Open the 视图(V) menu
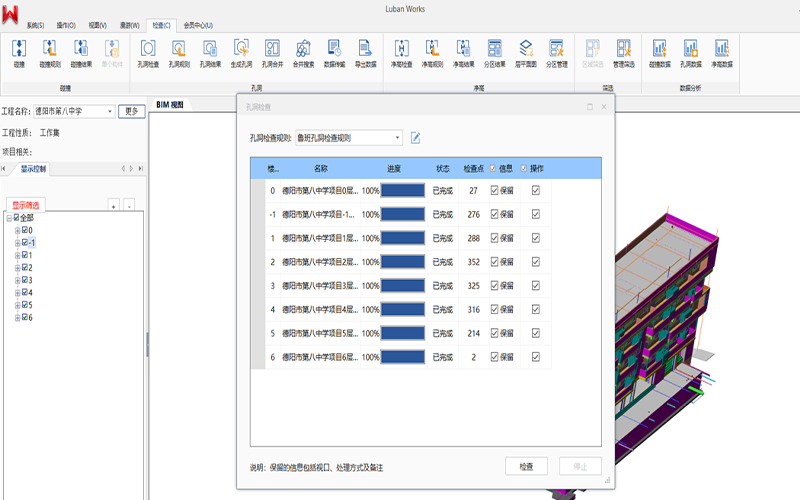 (97, 25)
